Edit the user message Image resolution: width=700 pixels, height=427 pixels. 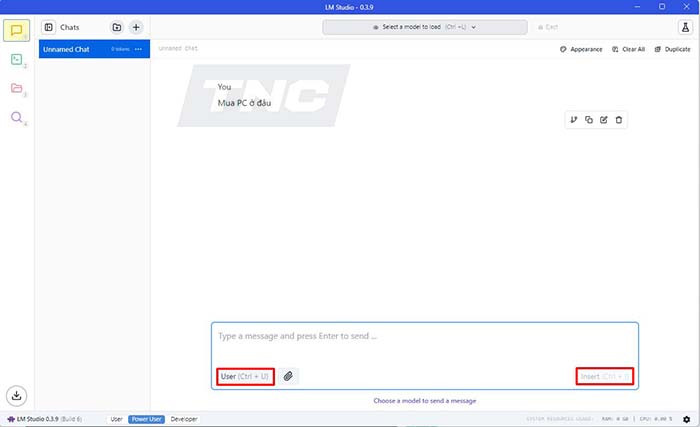click(604, 120)
